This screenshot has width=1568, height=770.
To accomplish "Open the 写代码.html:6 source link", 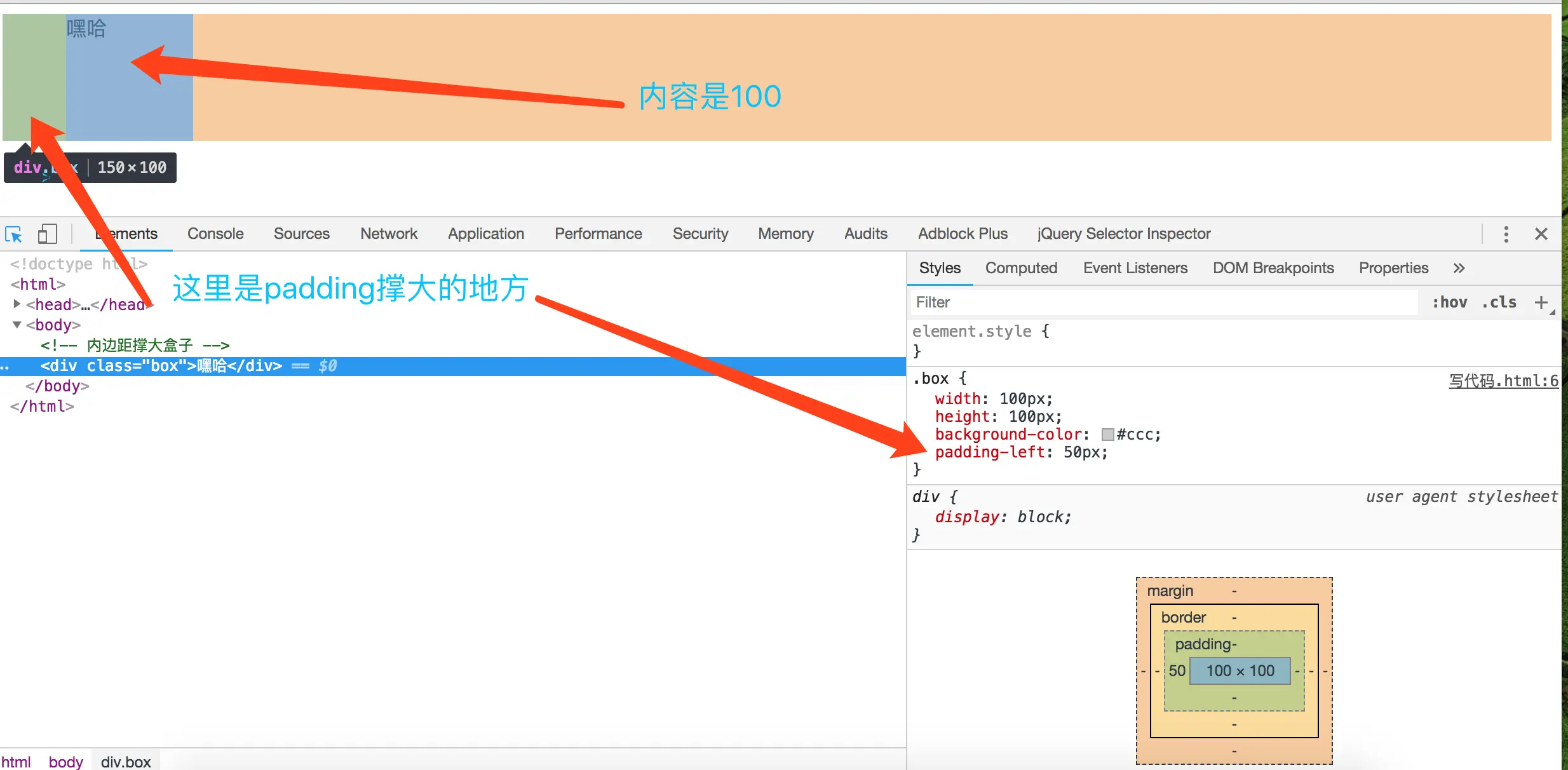I will coord(1503,381).
